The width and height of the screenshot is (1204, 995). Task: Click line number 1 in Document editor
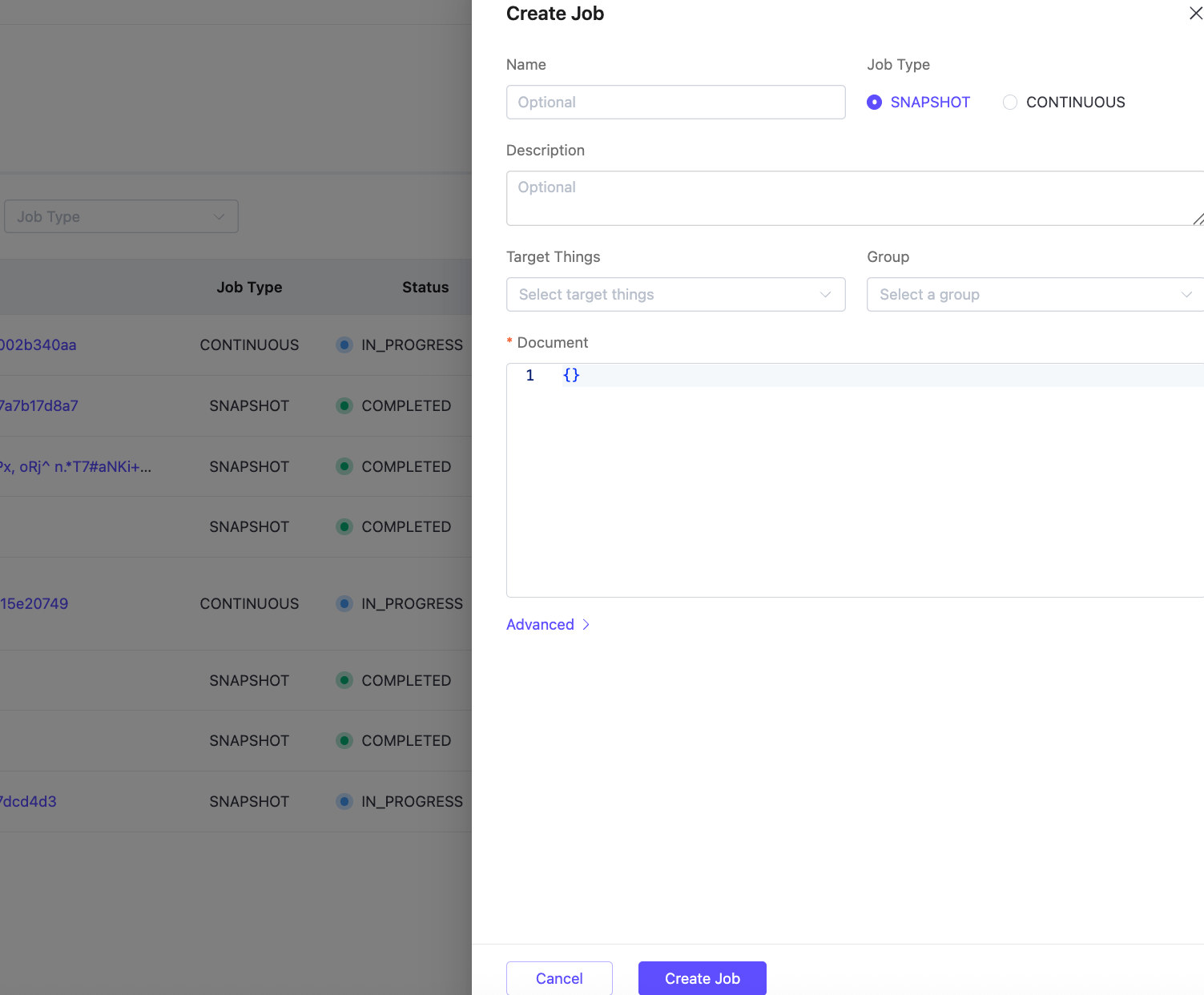click(530, 376)
